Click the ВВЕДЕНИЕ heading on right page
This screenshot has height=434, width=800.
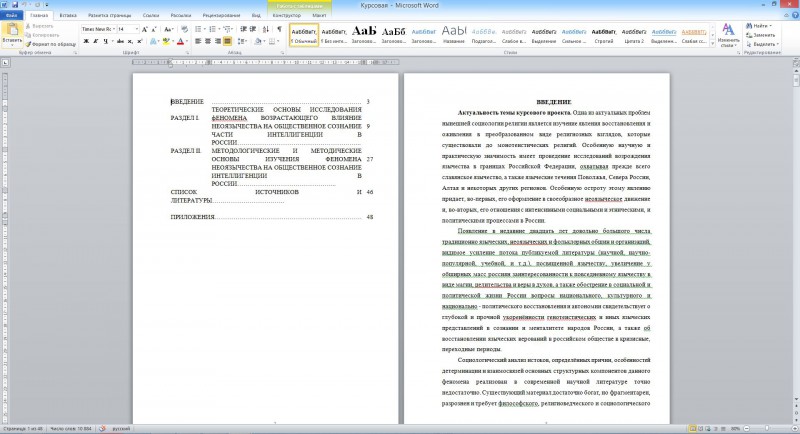(x=554, y=102)
